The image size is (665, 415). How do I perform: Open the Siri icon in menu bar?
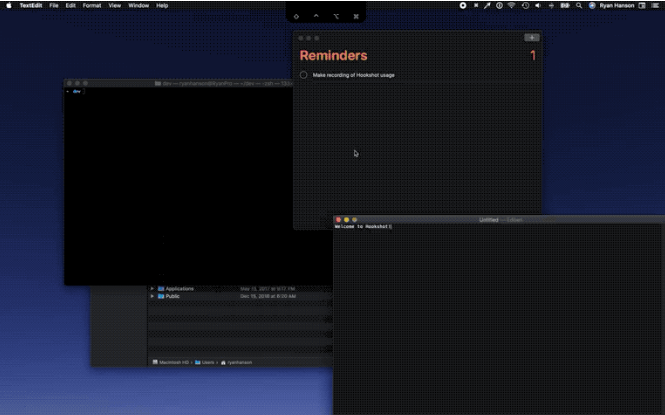click(592, 6)
